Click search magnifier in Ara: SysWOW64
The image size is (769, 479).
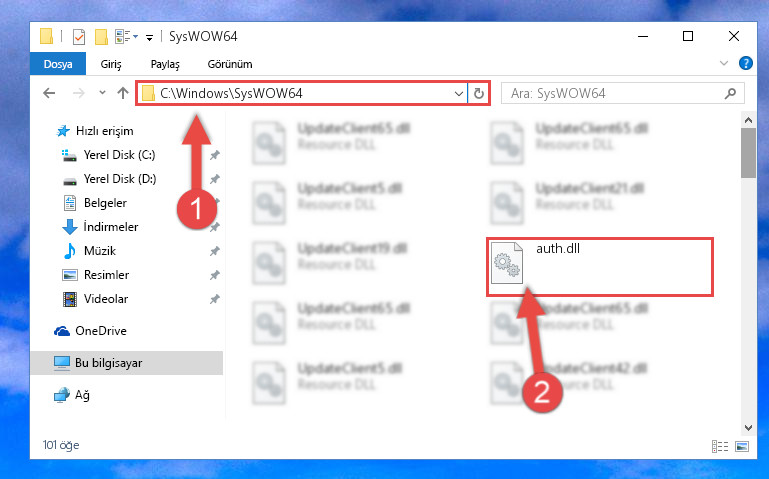coord(730,93)
